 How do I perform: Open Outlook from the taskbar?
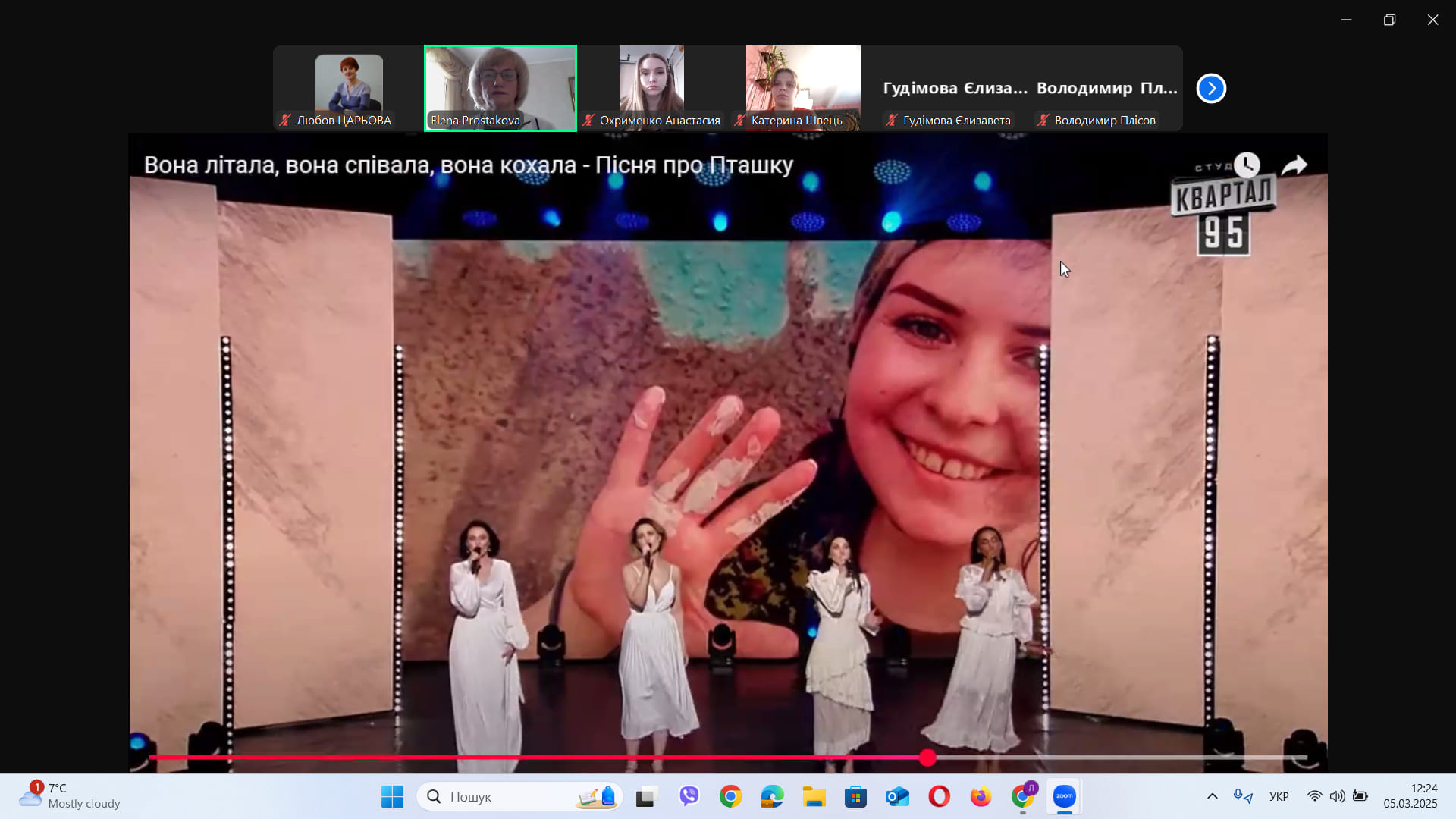click(897, 796)
